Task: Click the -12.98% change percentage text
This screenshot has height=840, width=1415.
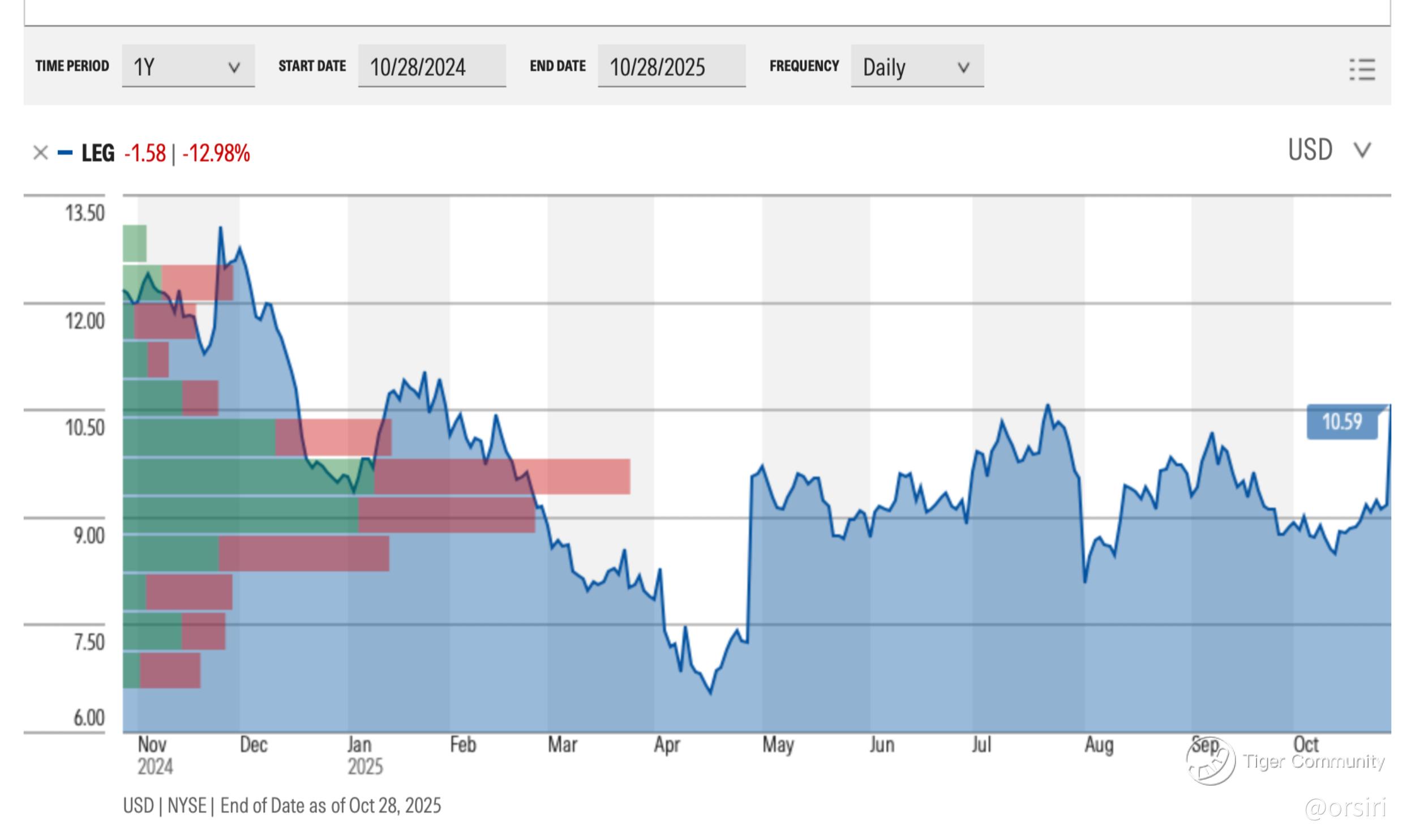Action: point(216,153)
